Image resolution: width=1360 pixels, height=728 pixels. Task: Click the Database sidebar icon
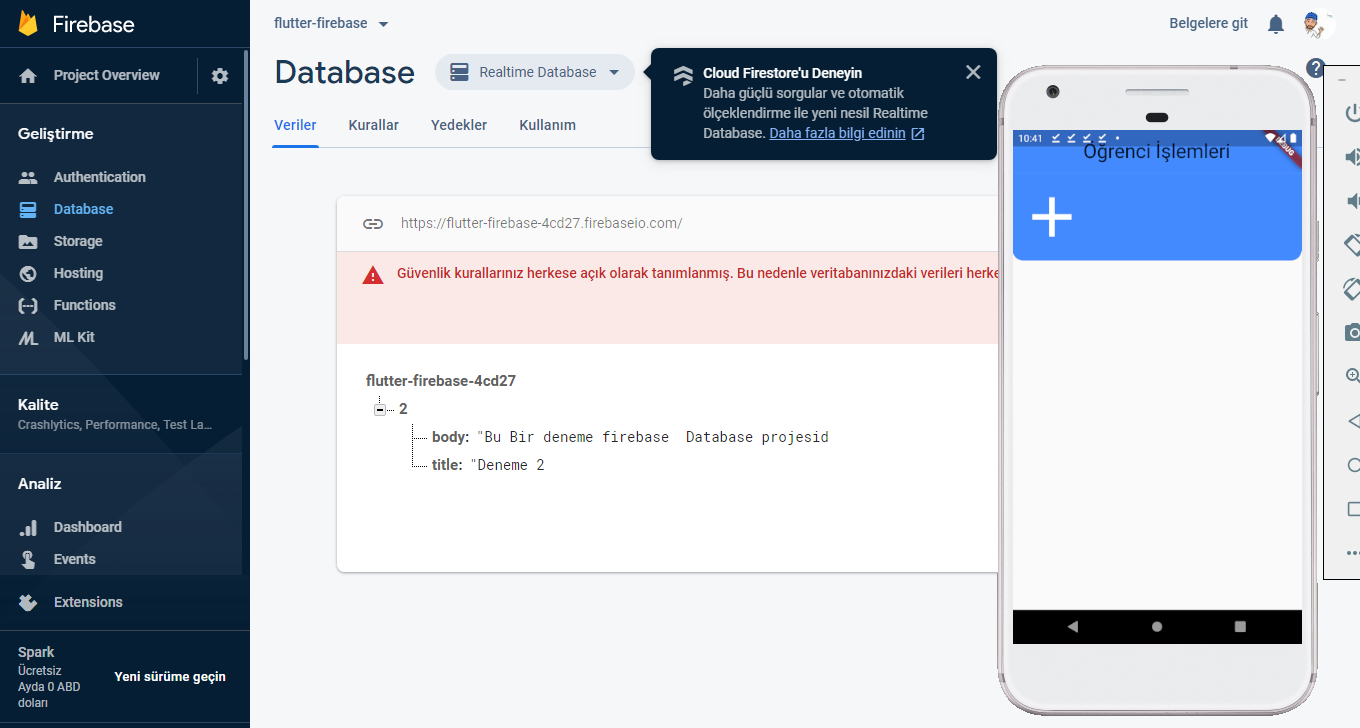pos(28,210)
